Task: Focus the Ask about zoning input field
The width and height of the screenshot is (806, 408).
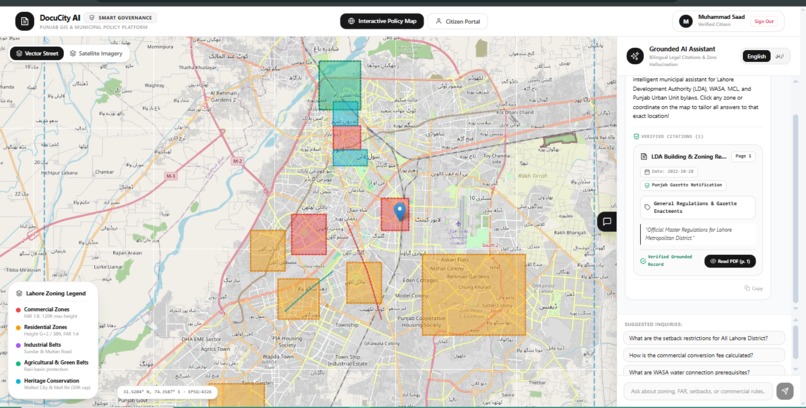Action: 698,391
